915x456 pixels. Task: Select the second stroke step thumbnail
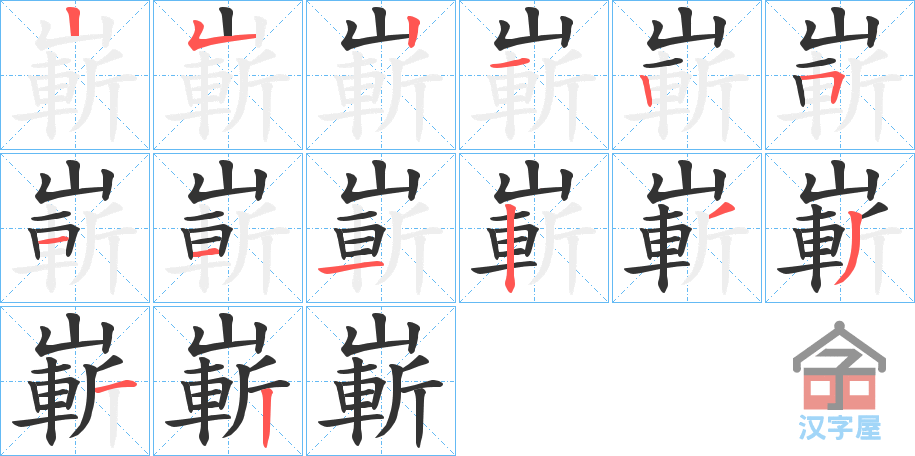tap(228, 75)
